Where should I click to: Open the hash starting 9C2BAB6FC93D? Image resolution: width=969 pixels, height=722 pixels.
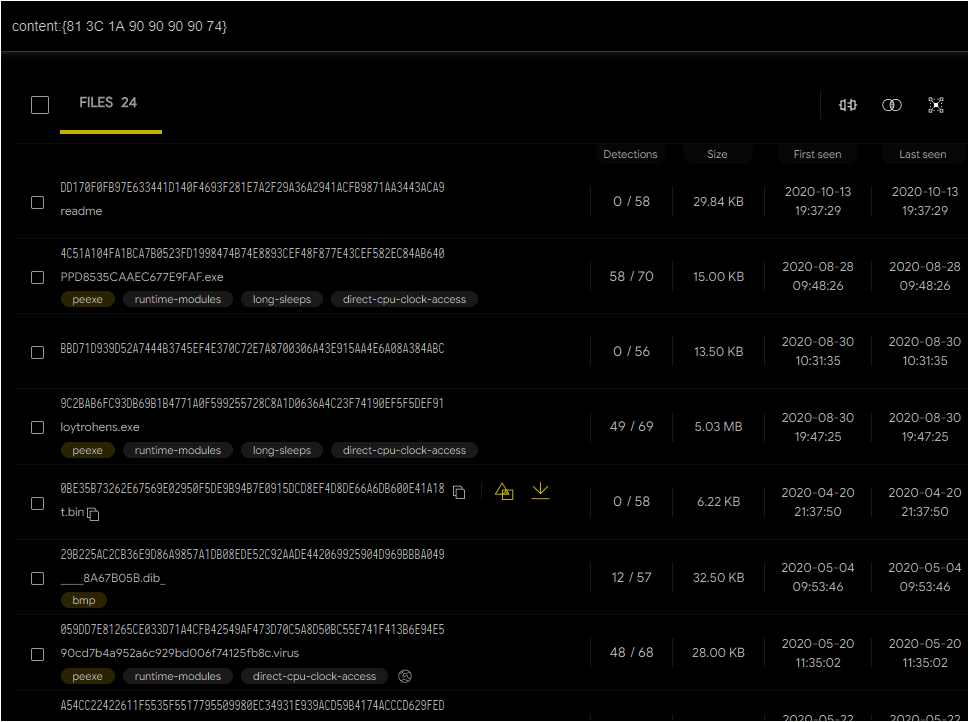[x=252, y=404]
